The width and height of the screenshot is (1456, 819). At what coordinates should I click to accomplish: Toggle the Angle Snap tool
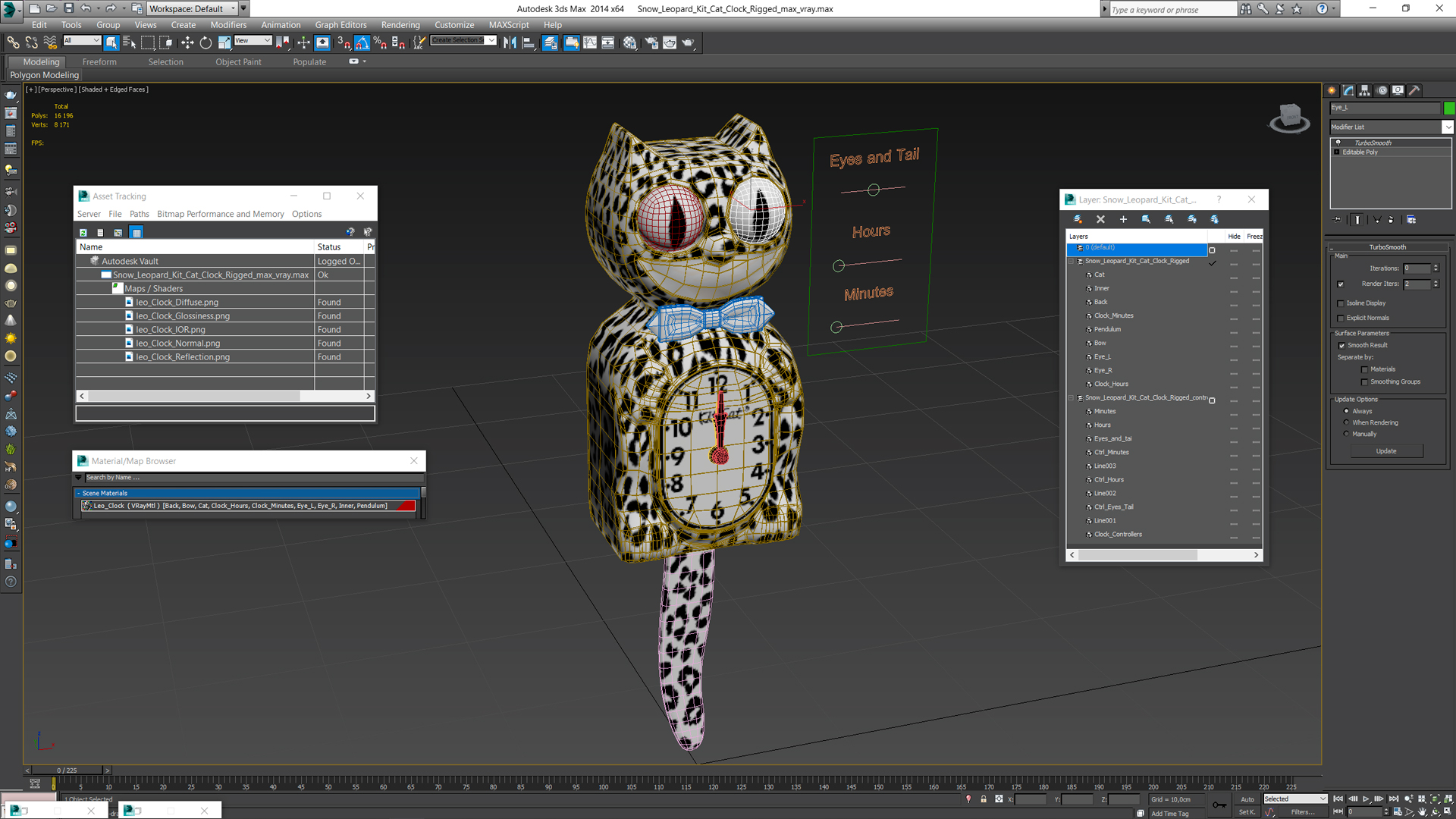(362, 42)
